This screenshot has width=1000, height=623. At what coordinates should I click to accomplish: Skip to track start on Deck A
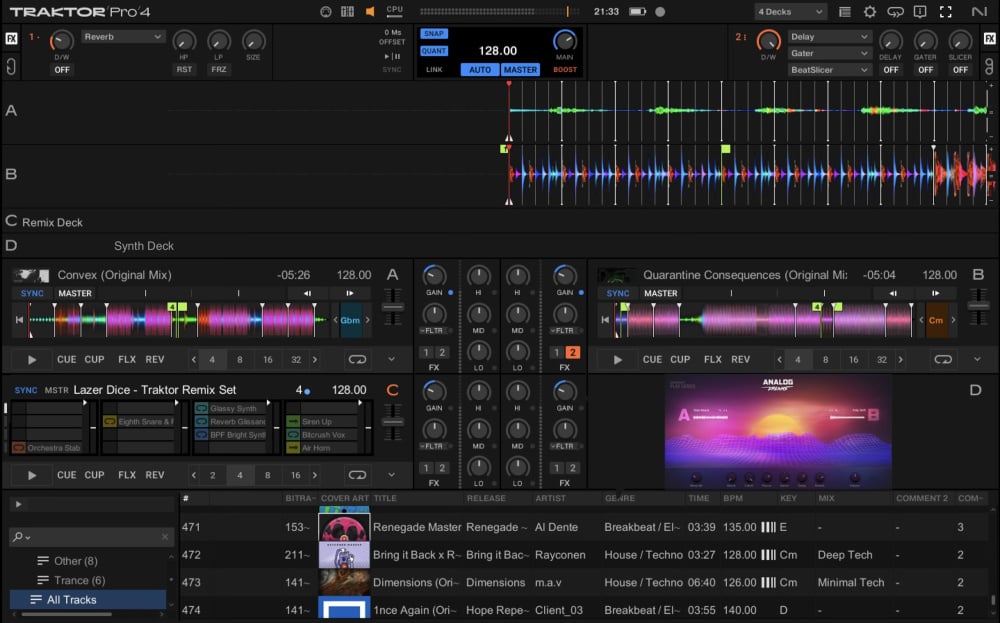(19, 320)
